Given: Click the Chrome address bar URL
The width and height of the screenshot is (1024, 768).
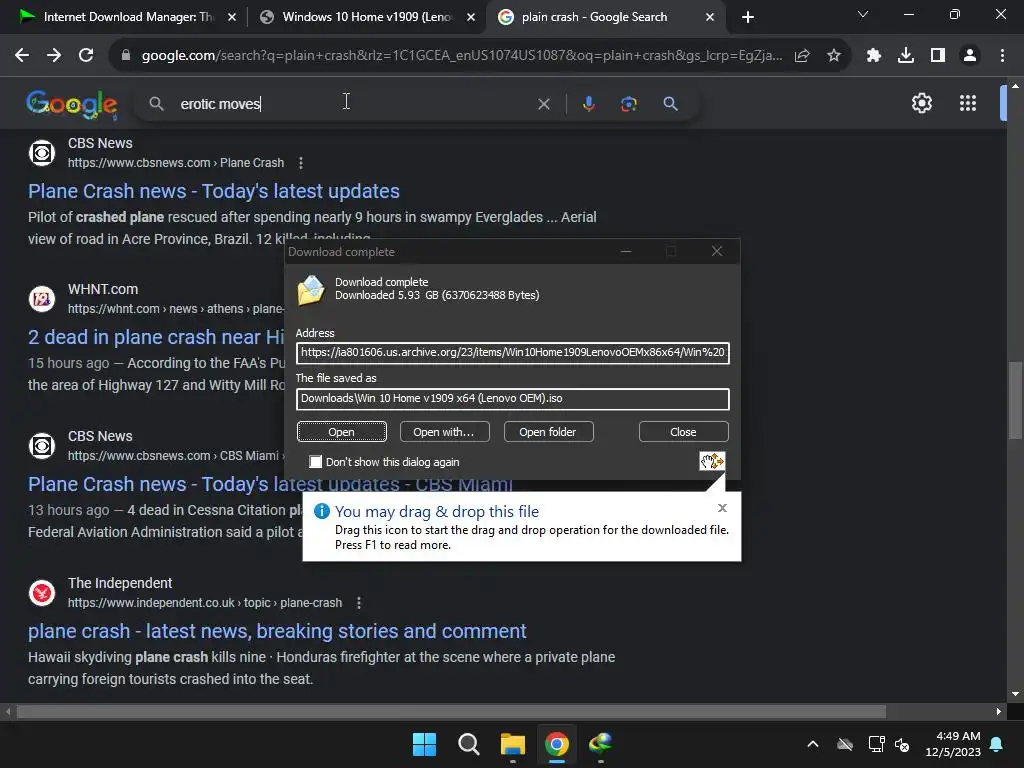Looking at the screenshot, I should (461, 56).
